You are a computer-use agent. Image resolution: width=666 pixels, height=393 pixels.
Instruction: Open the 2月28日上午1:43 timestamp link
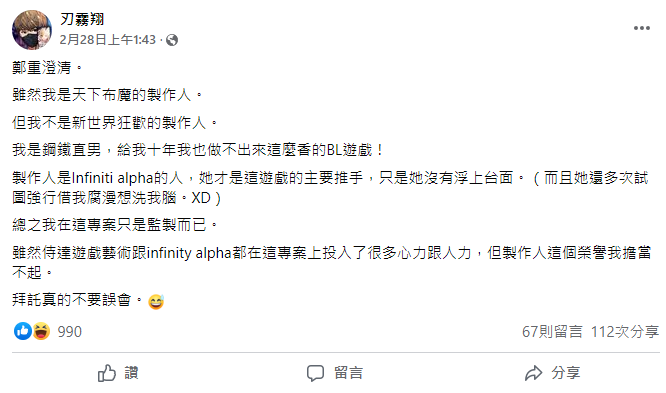click(x=107, y=40)
